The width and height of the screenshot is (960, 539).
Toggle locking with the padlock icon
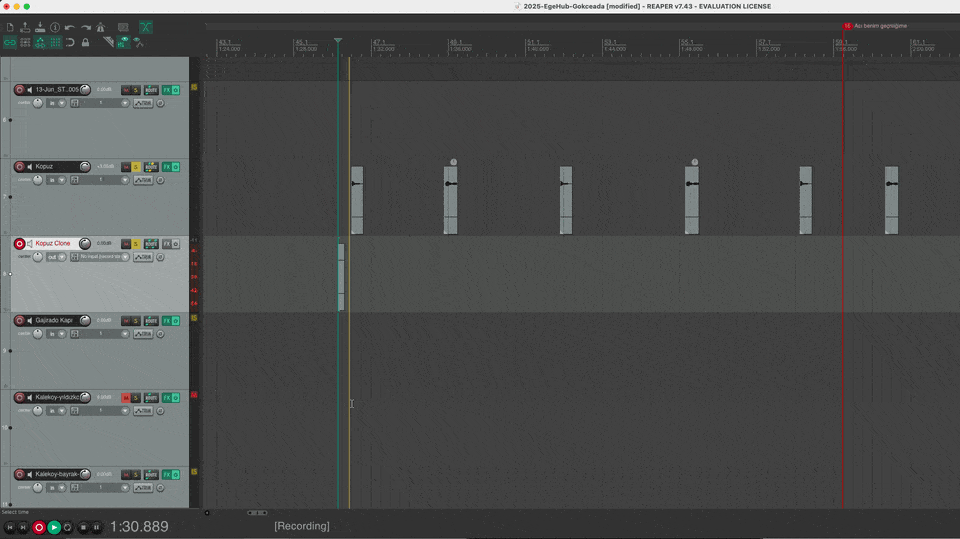coord(85,42)
